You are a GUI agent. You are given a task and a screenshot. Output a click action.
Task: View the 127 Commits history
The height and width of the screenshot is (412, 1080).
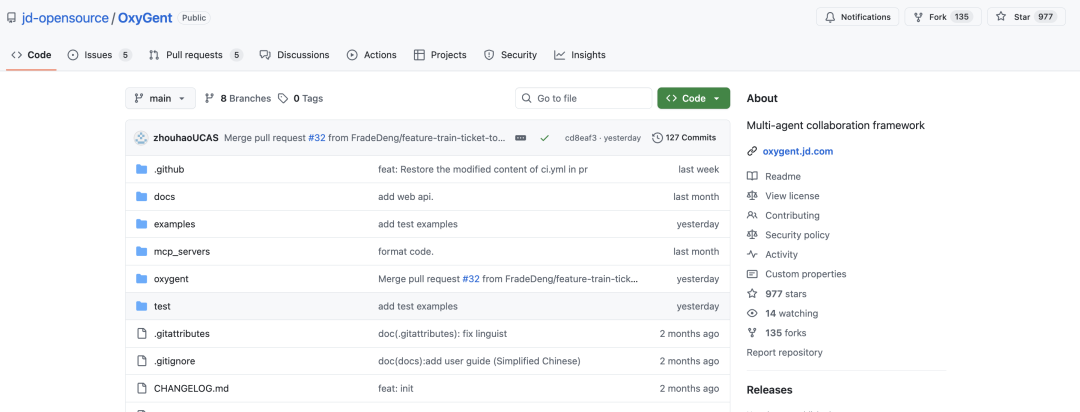[x=684, y=138]
